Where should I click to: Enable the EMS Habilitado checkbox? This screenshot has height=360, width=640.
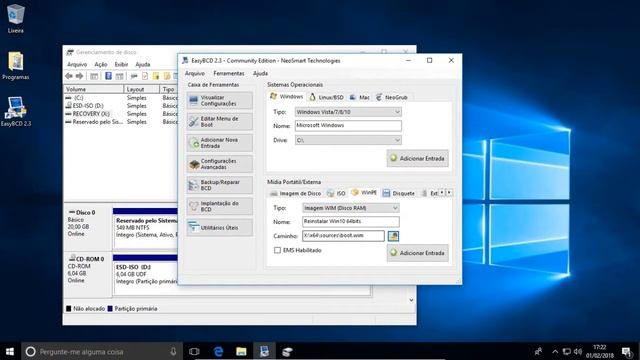tap(277, 250)
